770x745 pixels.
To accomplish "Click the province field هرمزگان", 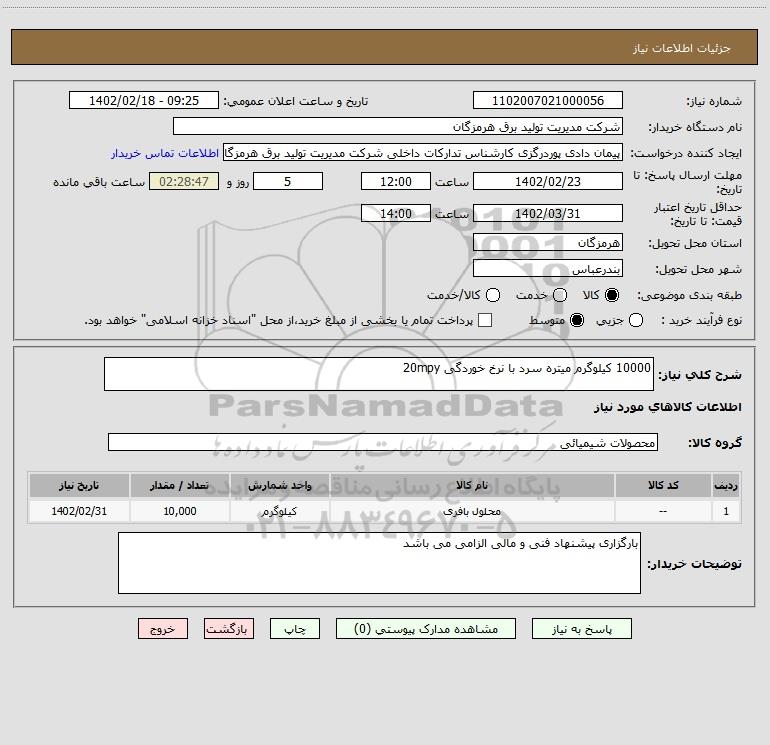I will tap(548, 242).
